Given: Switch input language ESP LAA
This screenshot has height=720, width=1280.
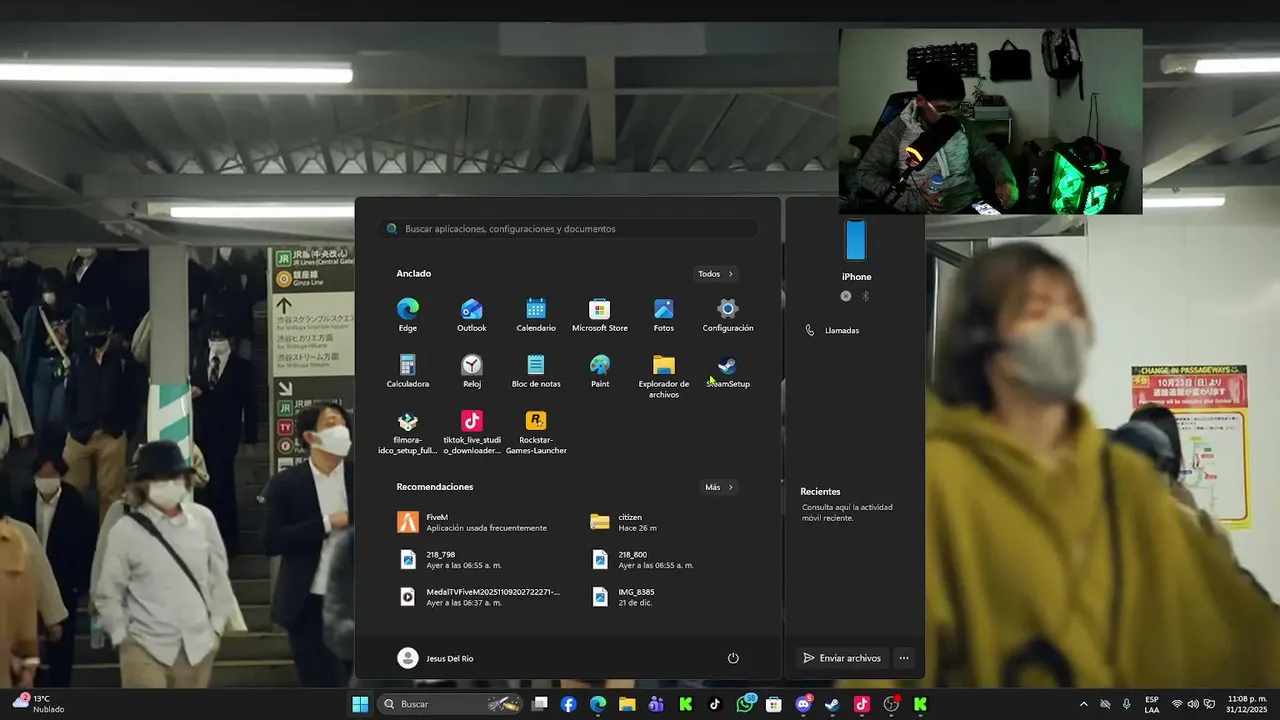Looking at the screenshot, I should coord(1152,704).
